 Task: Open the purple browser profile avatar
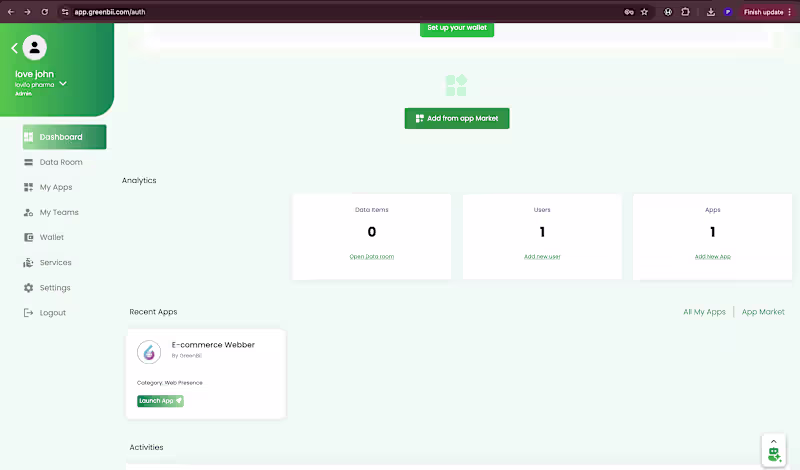click(x=728, y=12)
